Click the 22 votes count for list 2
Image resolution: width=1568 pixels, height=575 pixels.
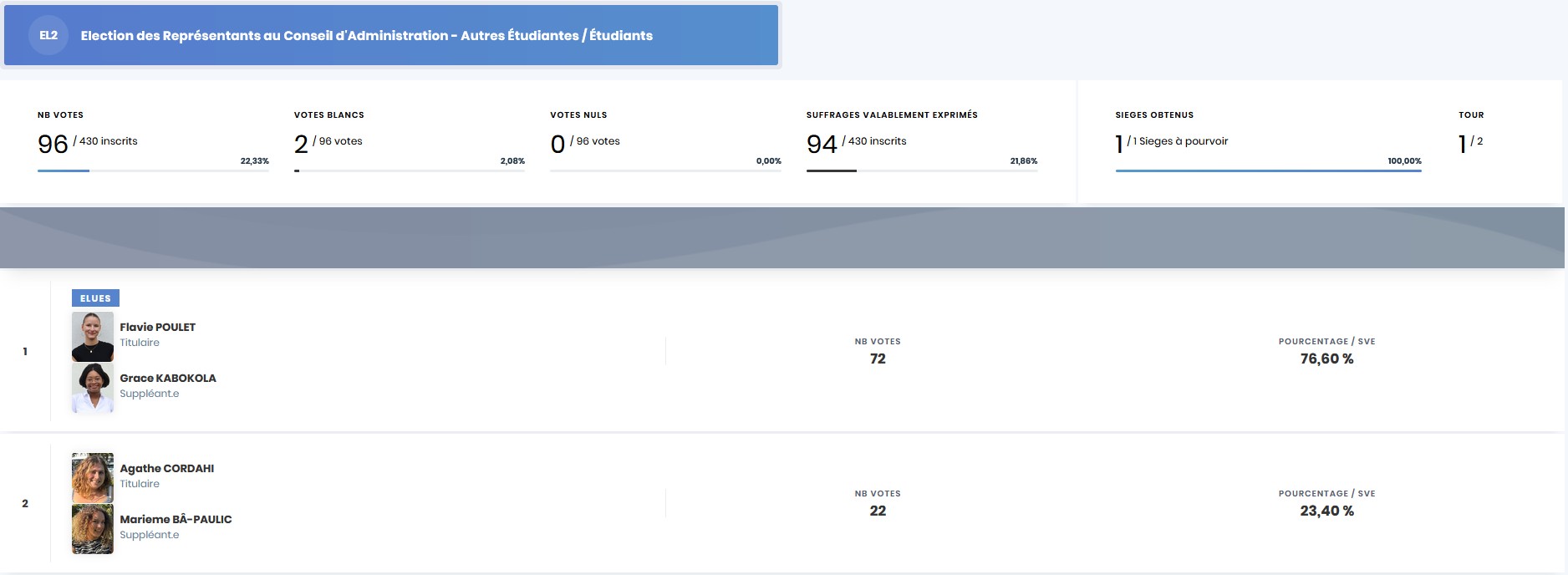pos(878,511)
